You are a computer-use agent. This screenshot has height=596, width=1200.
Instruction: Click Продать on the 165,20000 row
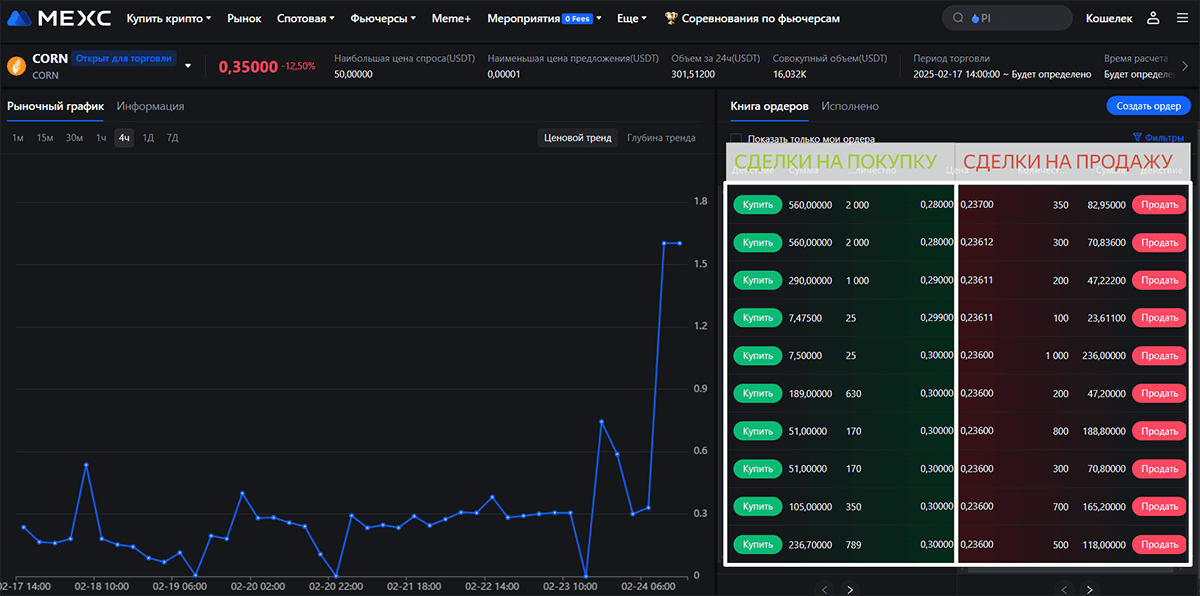tap(1159, 507)
